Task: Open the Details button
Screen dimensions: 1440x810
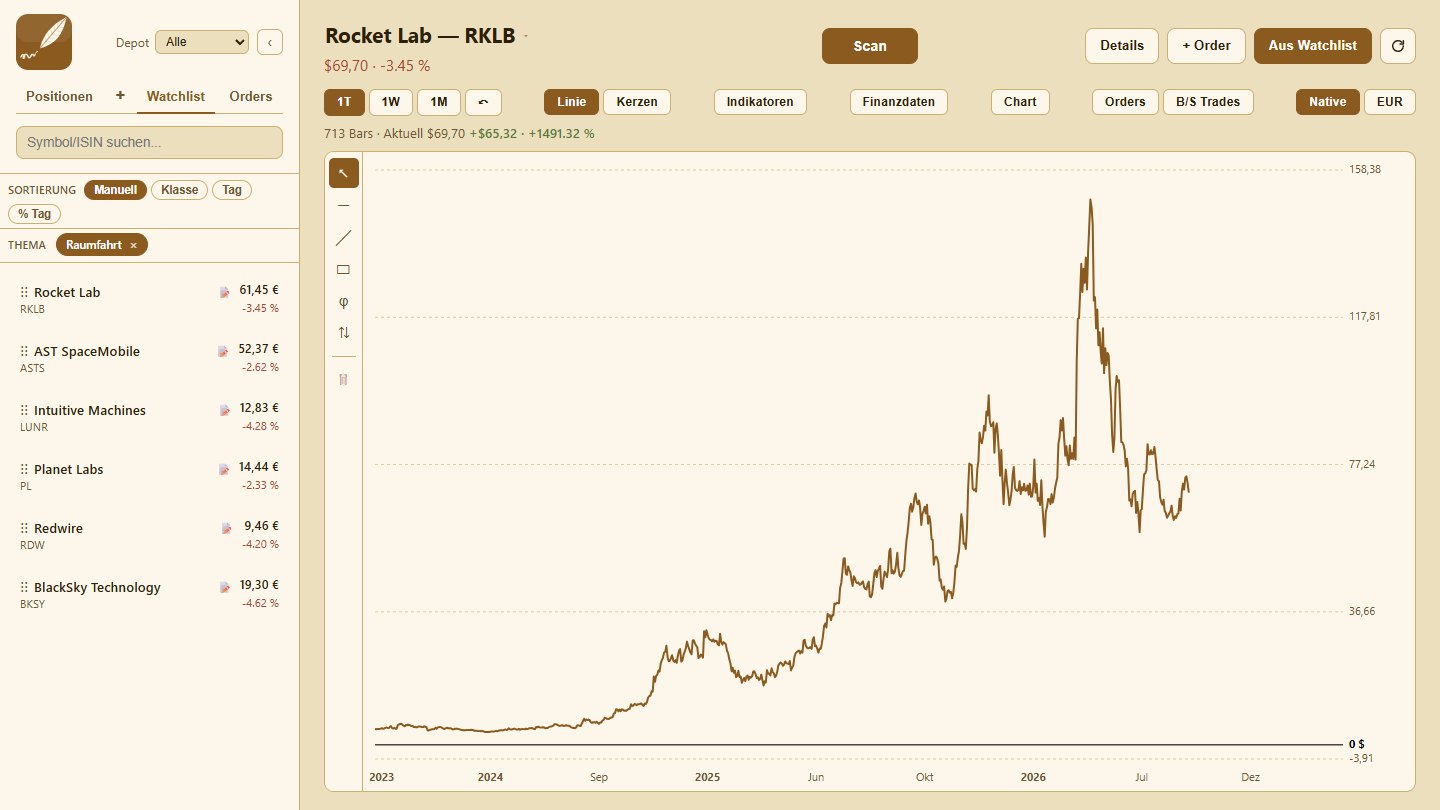Action: 1122,46
